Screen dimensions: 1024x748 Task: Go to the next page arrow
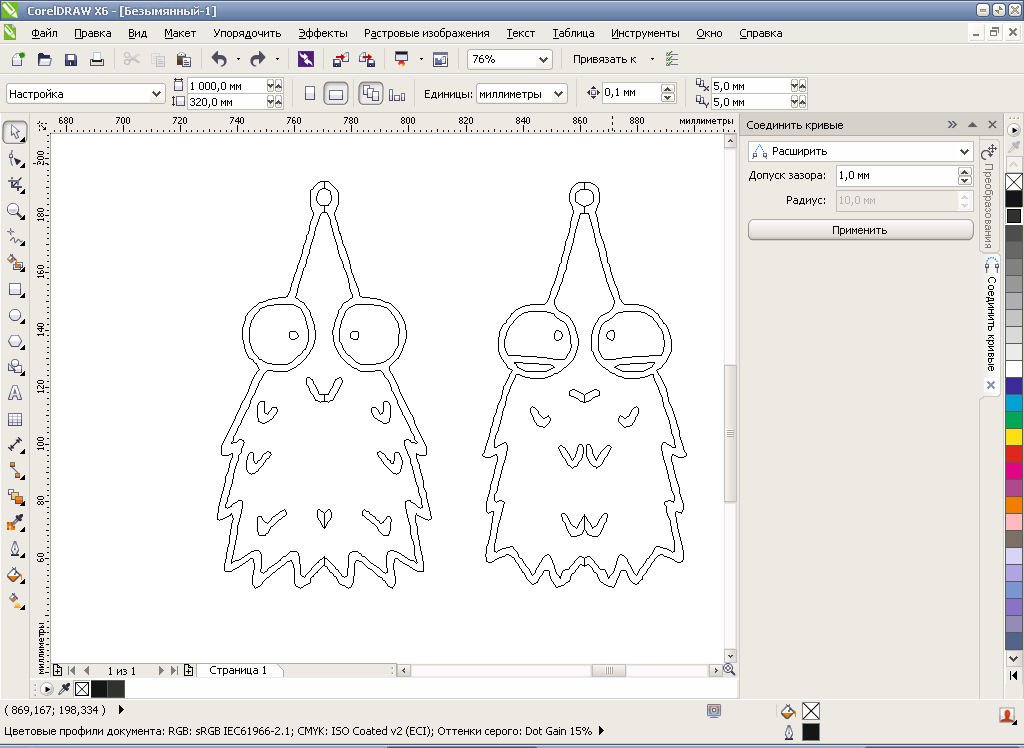coord(161,670)
